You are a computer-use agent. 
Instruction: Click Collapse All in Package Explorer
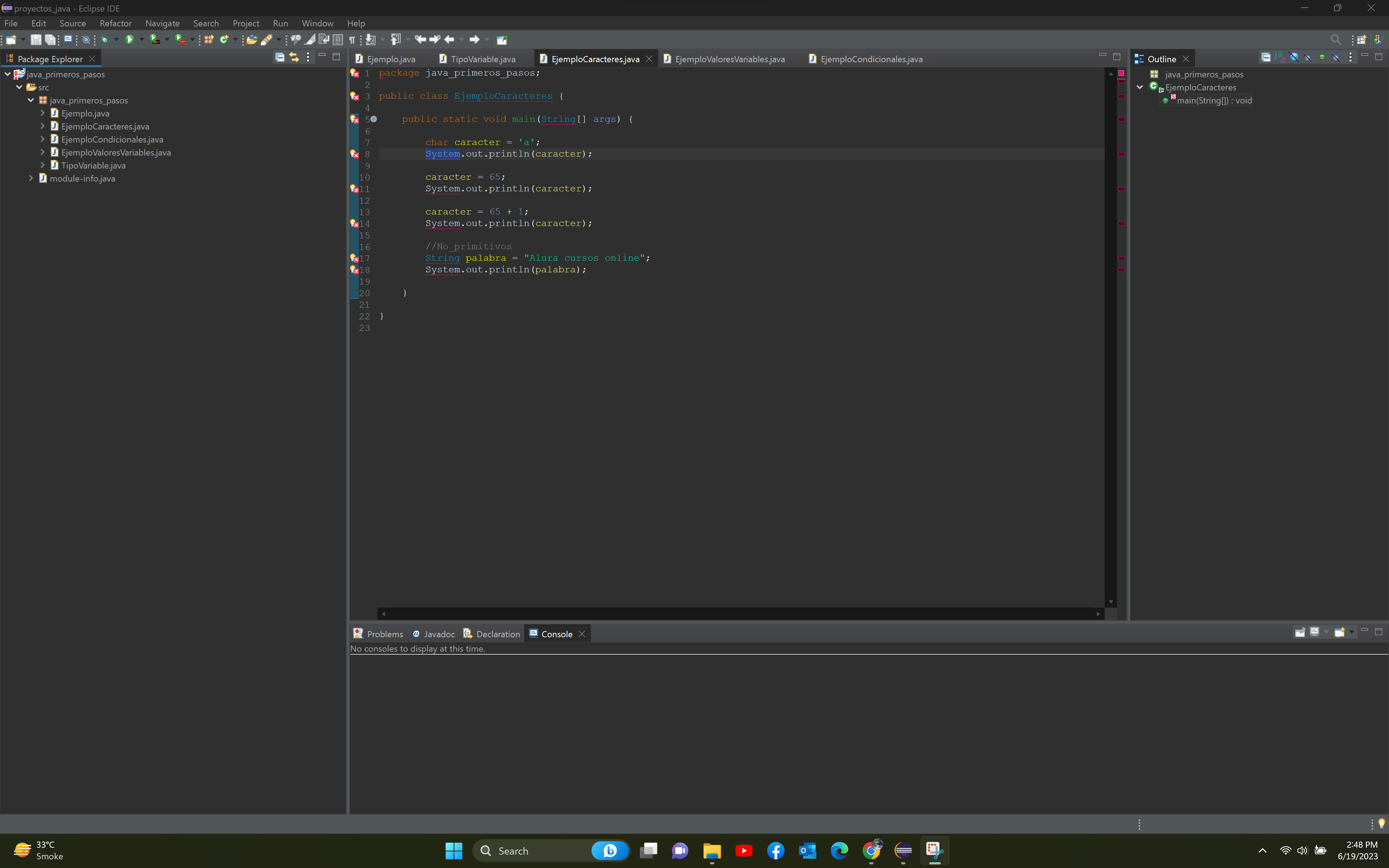click(280, 57)
